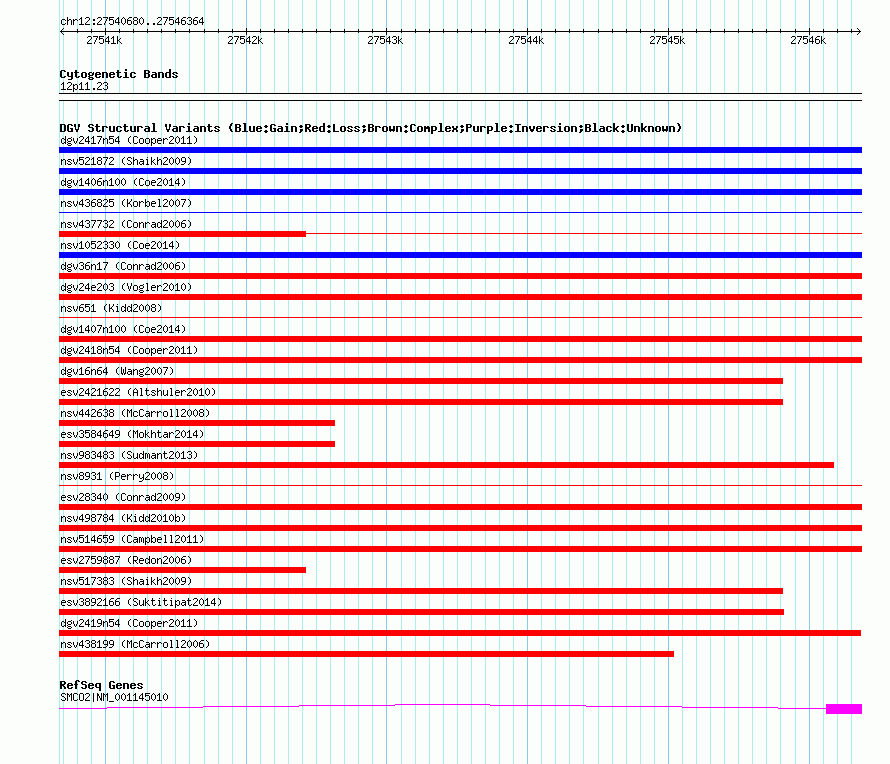Click the chr12:27540680..27546364 coordinates text
Viewport: 890px width, 764px height.
[132, 21]
